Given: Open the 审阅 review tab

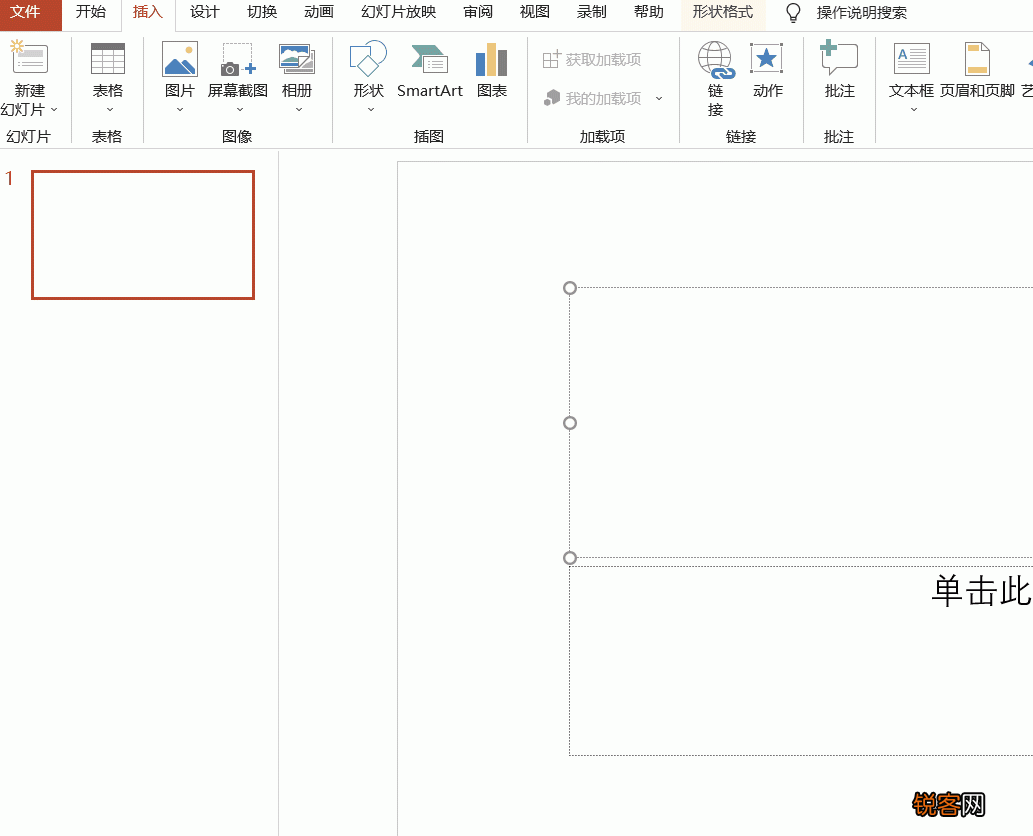Looking at the screenshot, I should [478, 12].
